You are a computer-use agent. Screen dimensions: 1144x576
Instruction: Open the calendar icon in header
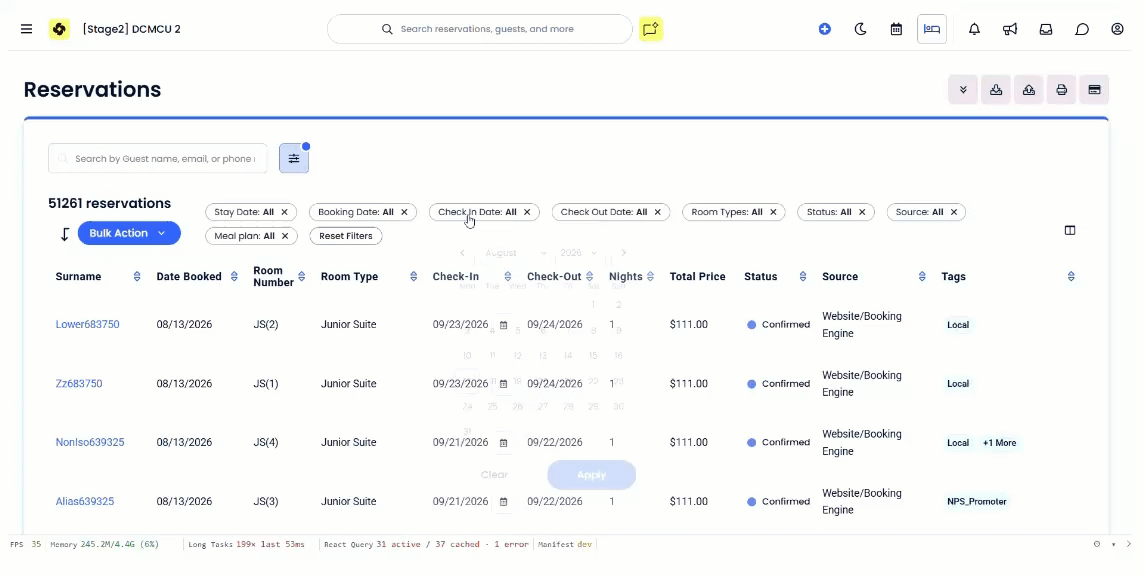pyautogui.click(x=896, y=29)
